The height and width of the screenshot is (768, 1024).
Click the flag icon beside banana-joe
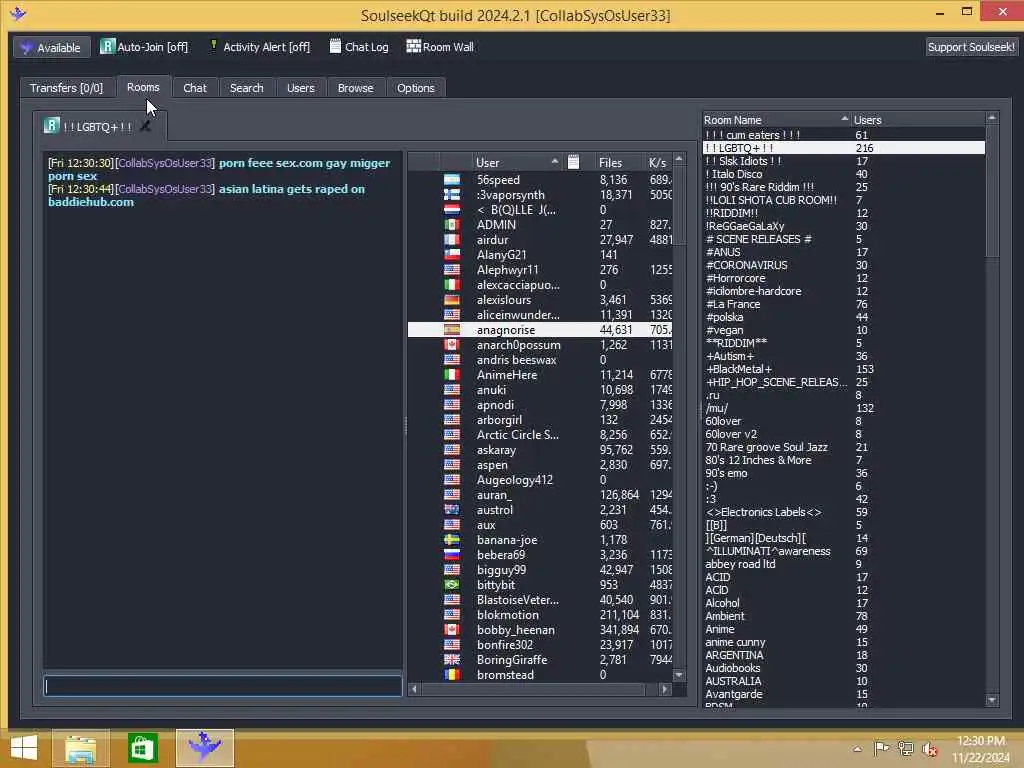coord(451,539)
